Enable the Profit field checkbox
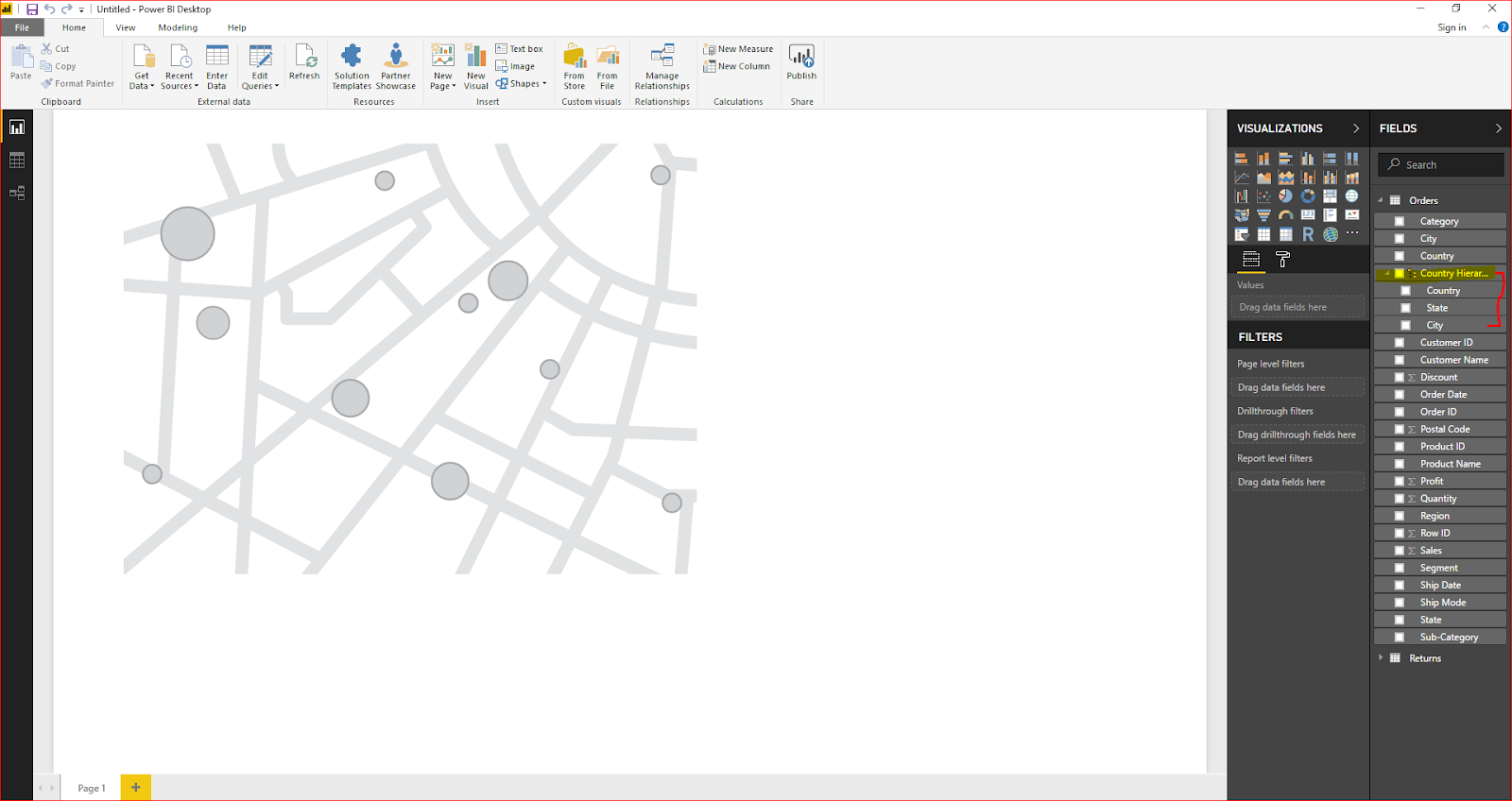The image size is (1512, 801). [x=1400, y=481]
